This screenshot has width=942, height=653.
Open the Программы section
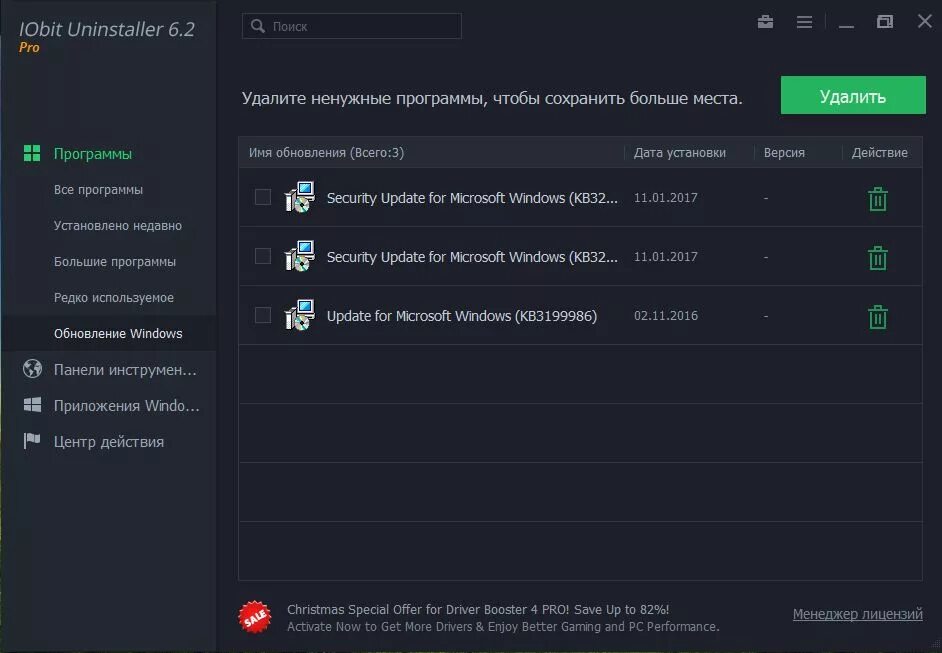93,154
